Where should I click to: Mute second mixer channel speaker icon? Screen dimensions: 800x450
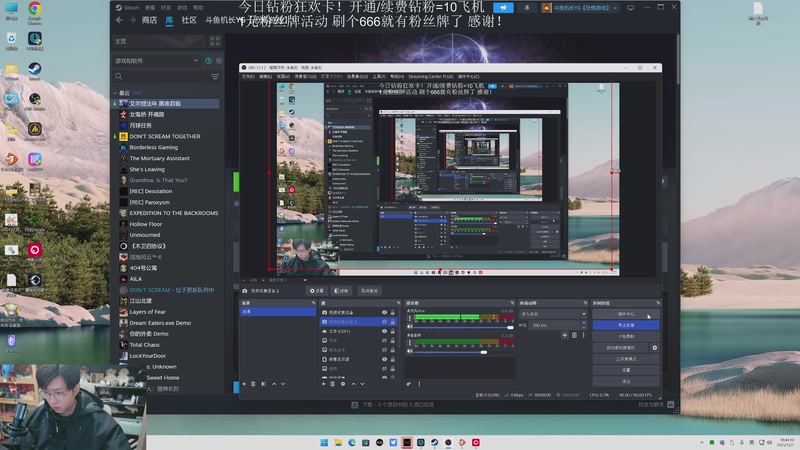coord(410,351)
